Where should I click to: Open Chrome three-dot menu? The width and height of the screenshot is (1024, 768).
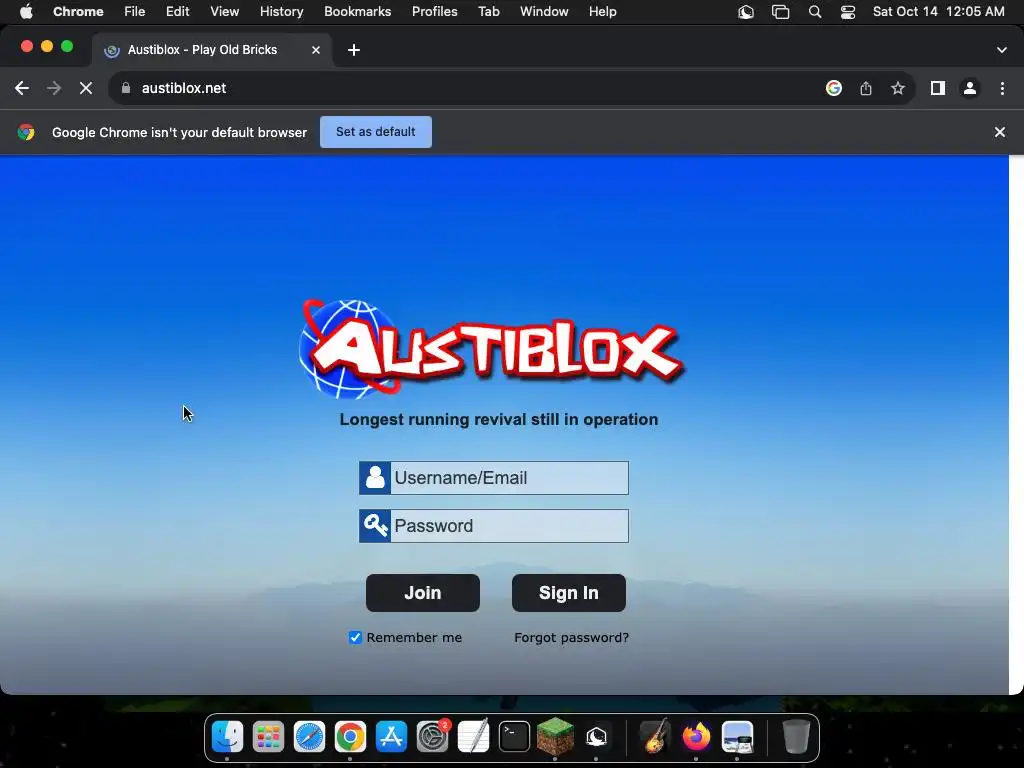1002,88
